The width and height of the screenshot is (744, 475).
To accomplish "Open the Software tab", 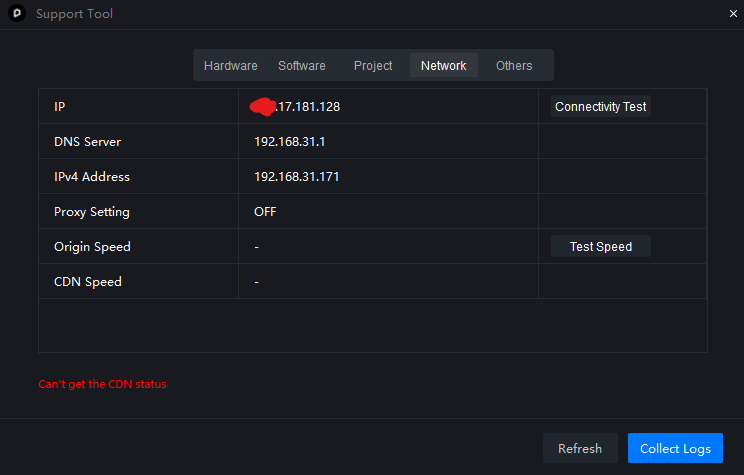I will pyautogui.click(x=302, y=66).
